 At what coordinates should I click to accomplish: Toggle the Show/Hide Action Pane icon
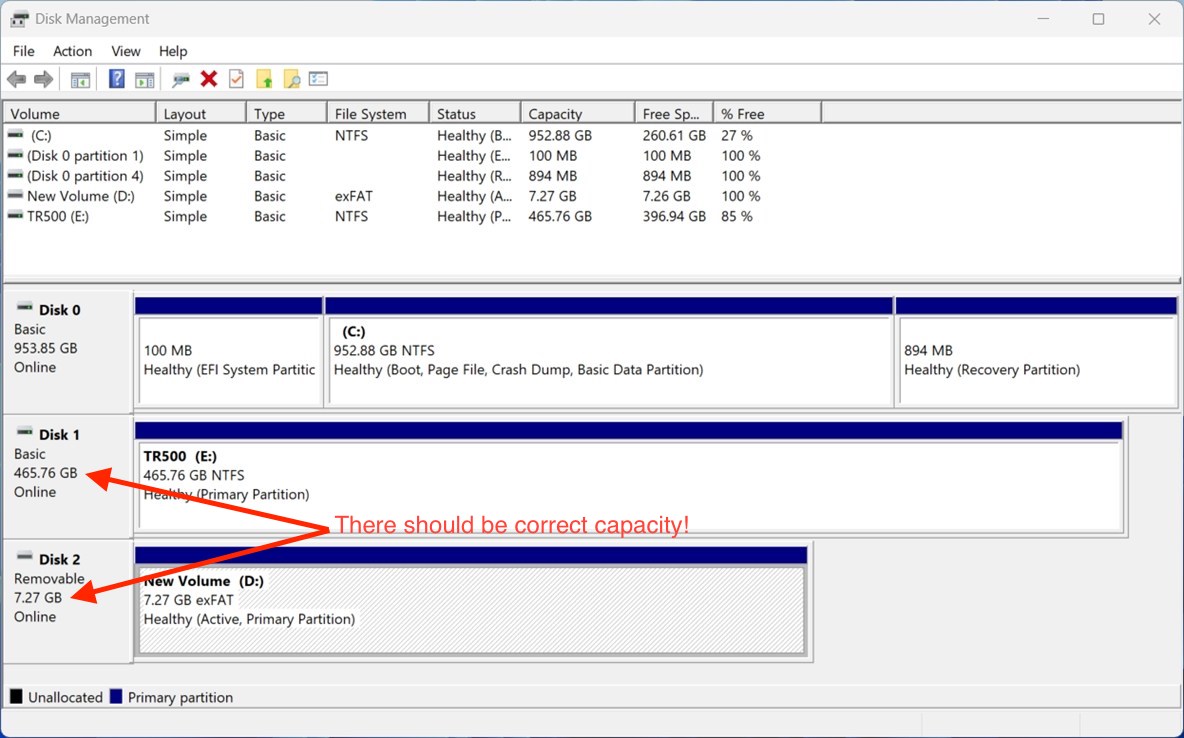point(144,79)
